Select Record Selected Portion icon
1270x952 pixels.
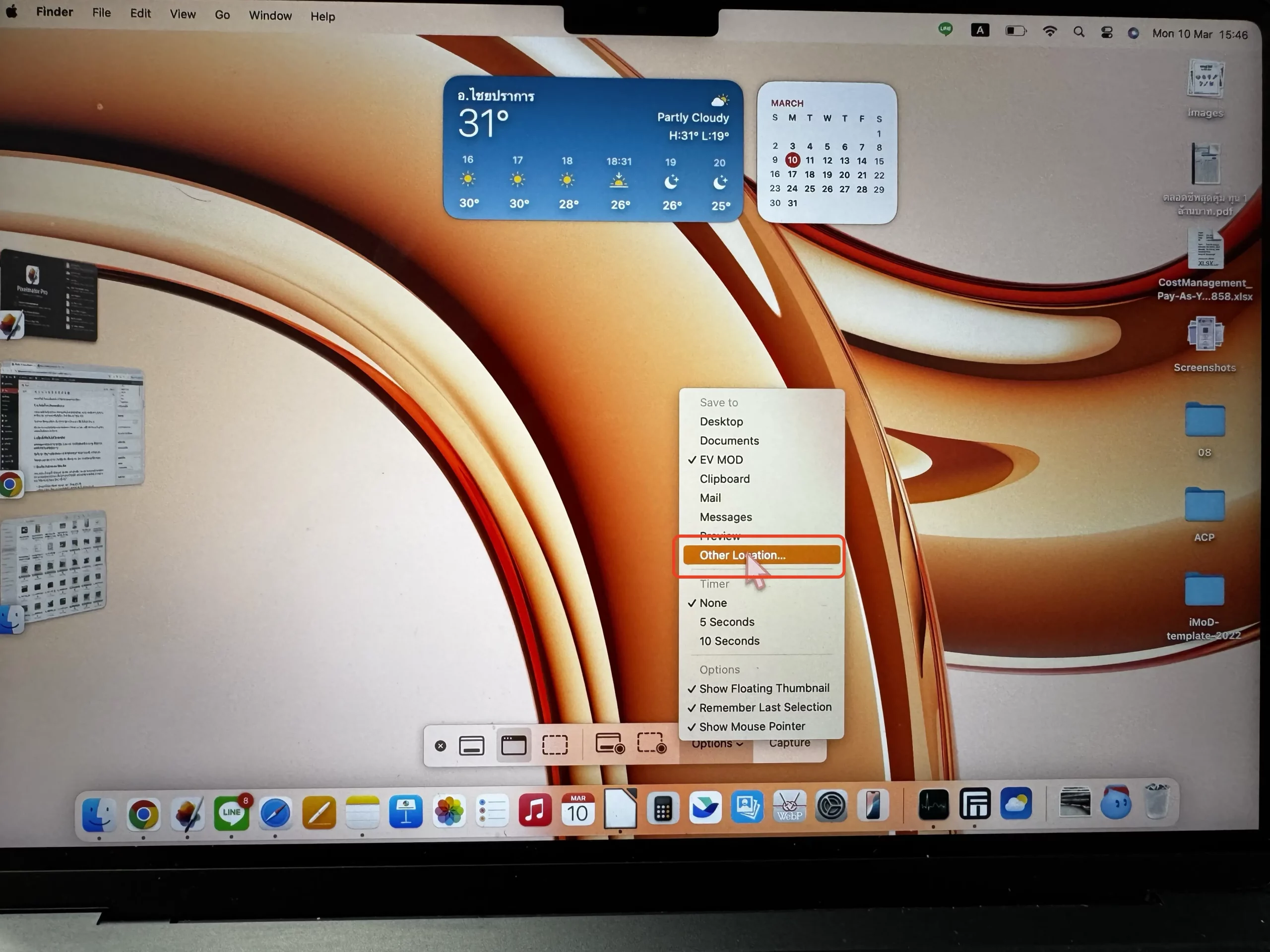pyautogui.click(x=652, y=743)
